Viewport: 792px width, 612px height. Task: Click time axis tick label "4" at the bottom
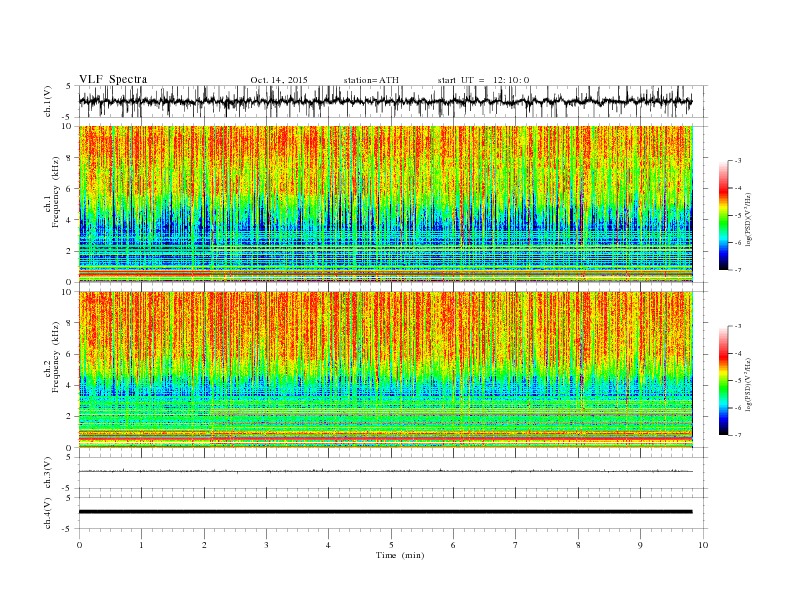[329, 545]
